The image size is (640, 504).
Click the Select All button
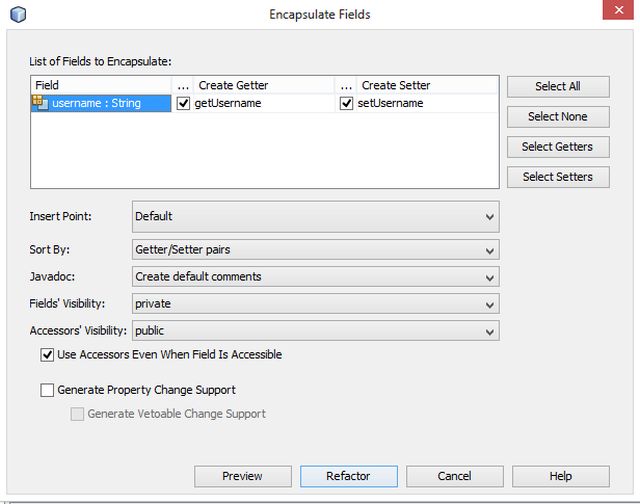pos(557,87)
